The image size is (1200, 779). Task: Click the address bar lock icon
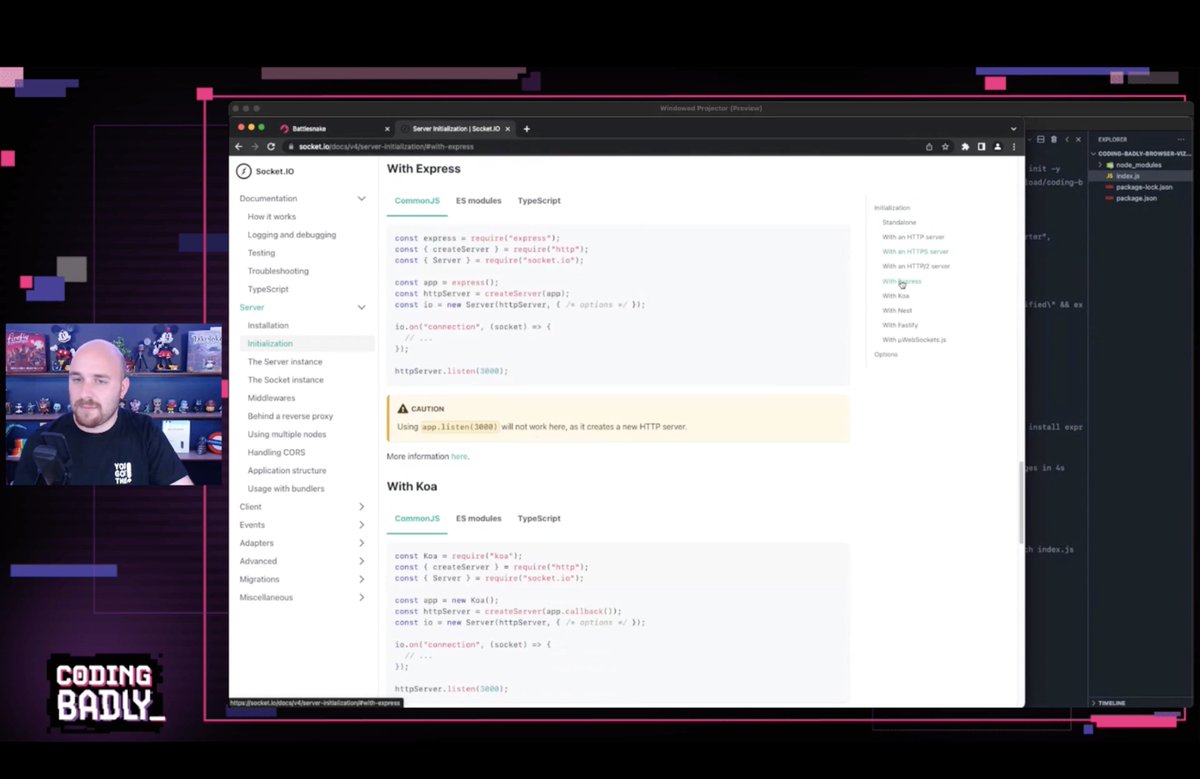(291, 146)
